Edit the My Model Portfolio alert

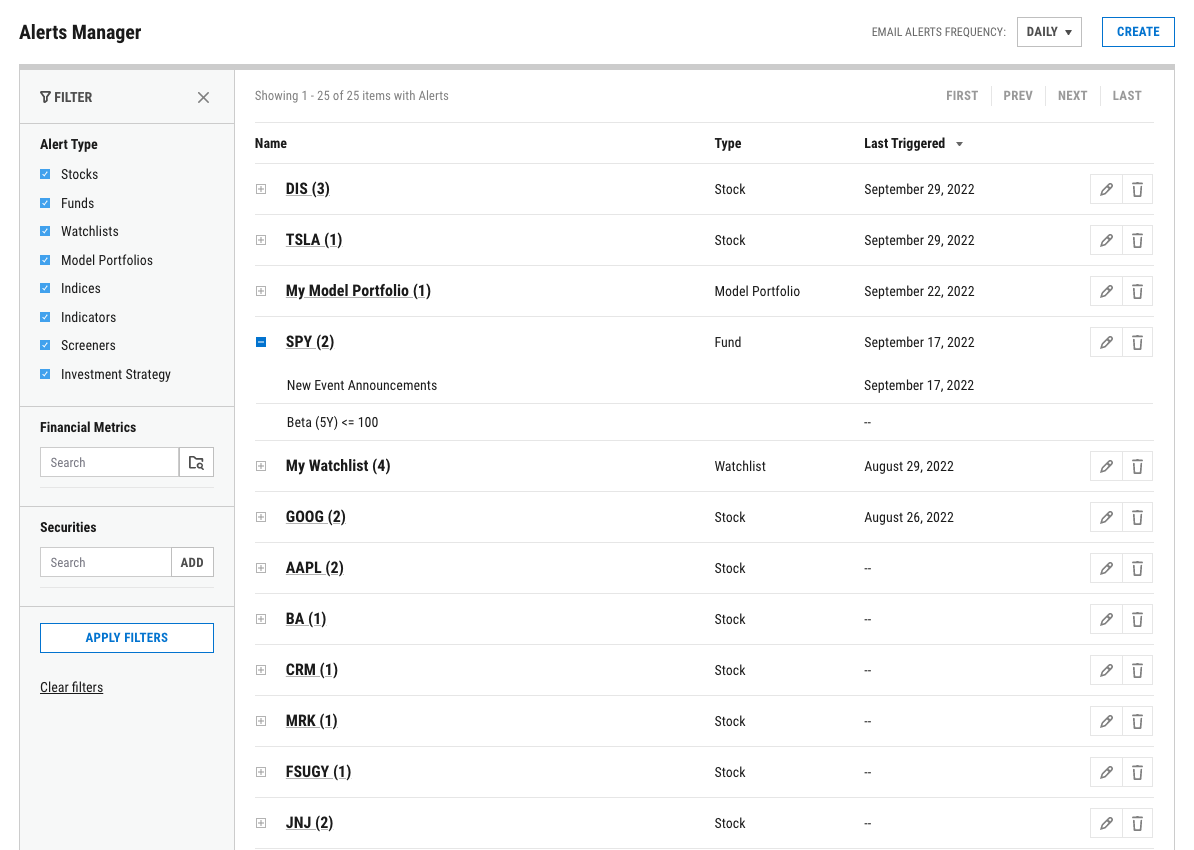[1106, 292]
